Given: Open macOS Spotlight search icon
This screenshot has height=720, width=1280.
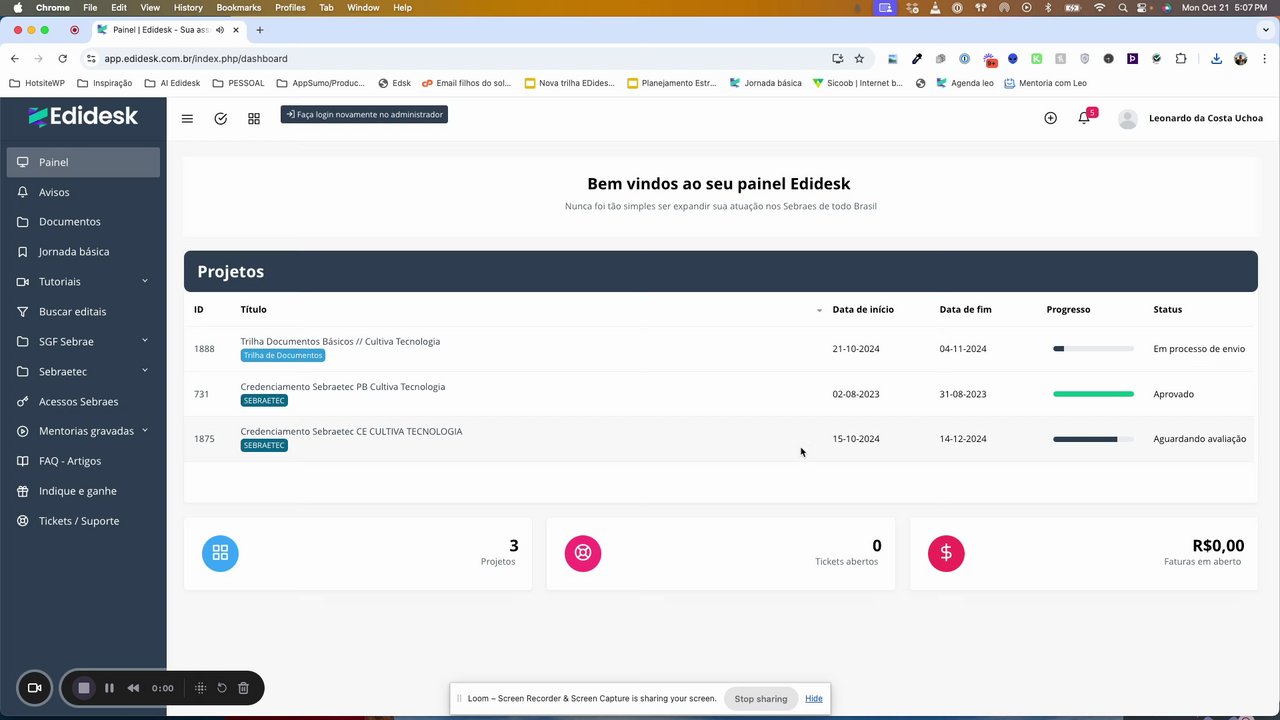Looking at the screenshot, I should pos(1123,7).
